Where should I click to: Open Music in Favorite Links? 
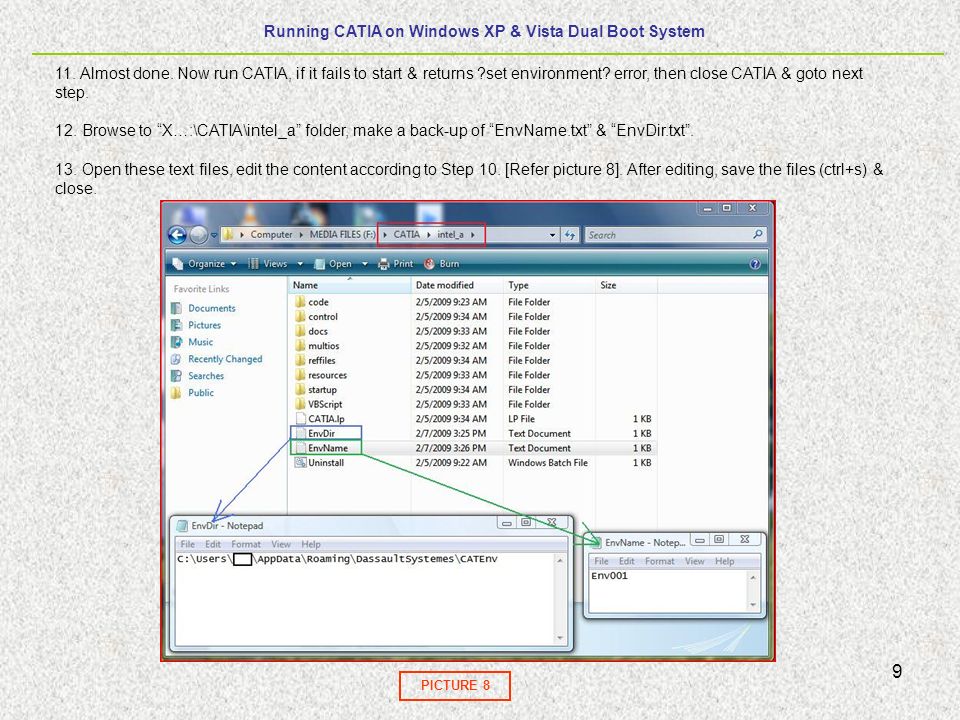[200, 342]
